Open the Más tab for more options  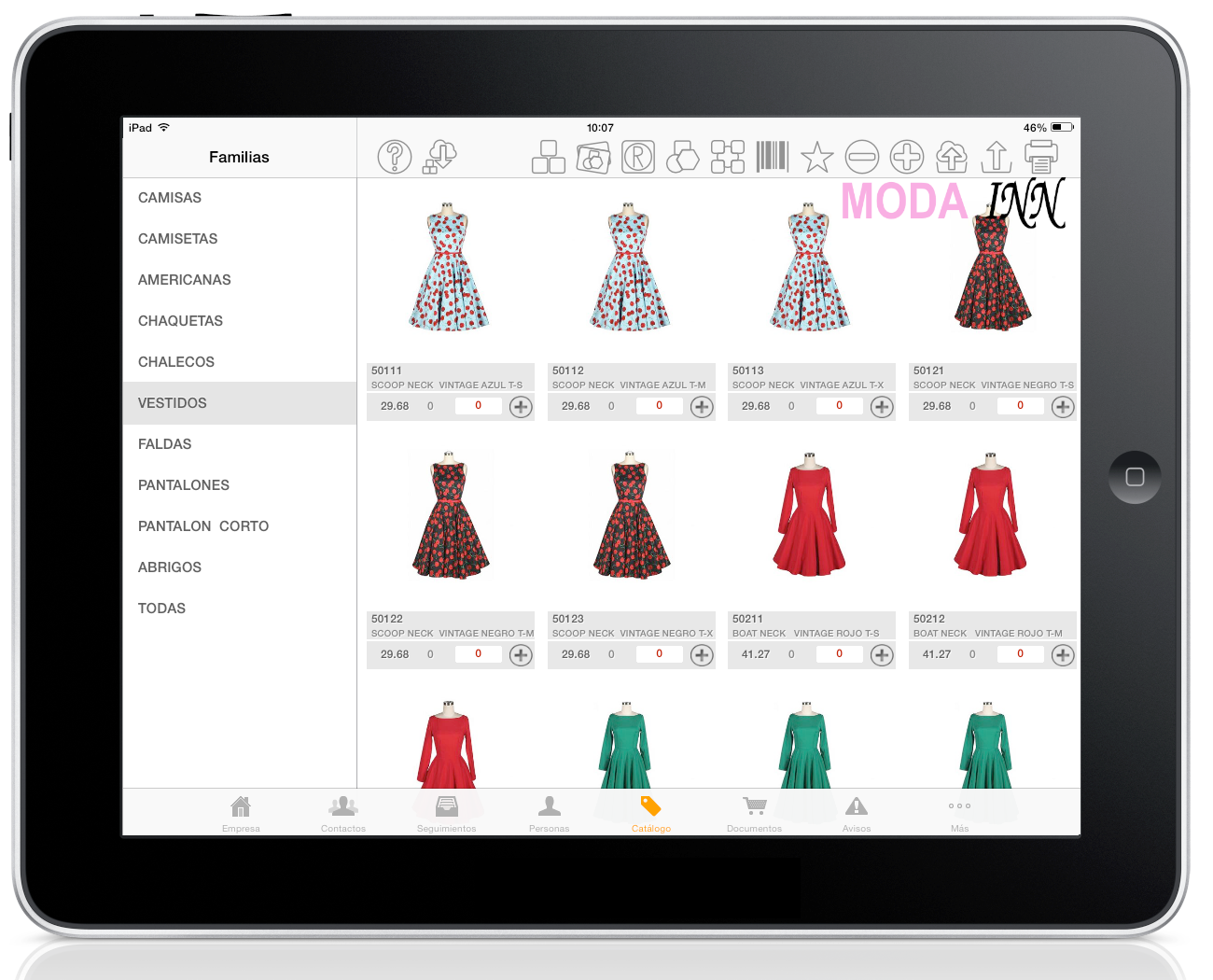click(x=959, y=813)
